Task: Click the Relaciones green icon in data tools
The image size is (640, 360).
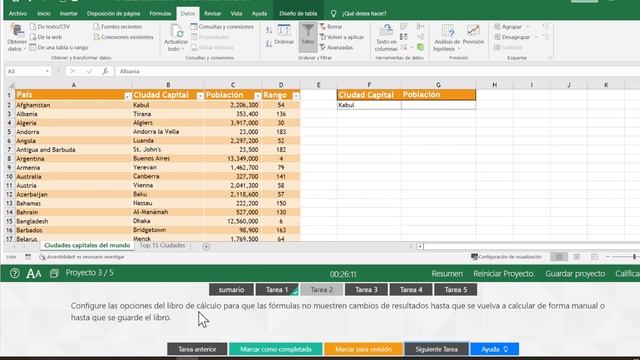Action: pos(420,47)
